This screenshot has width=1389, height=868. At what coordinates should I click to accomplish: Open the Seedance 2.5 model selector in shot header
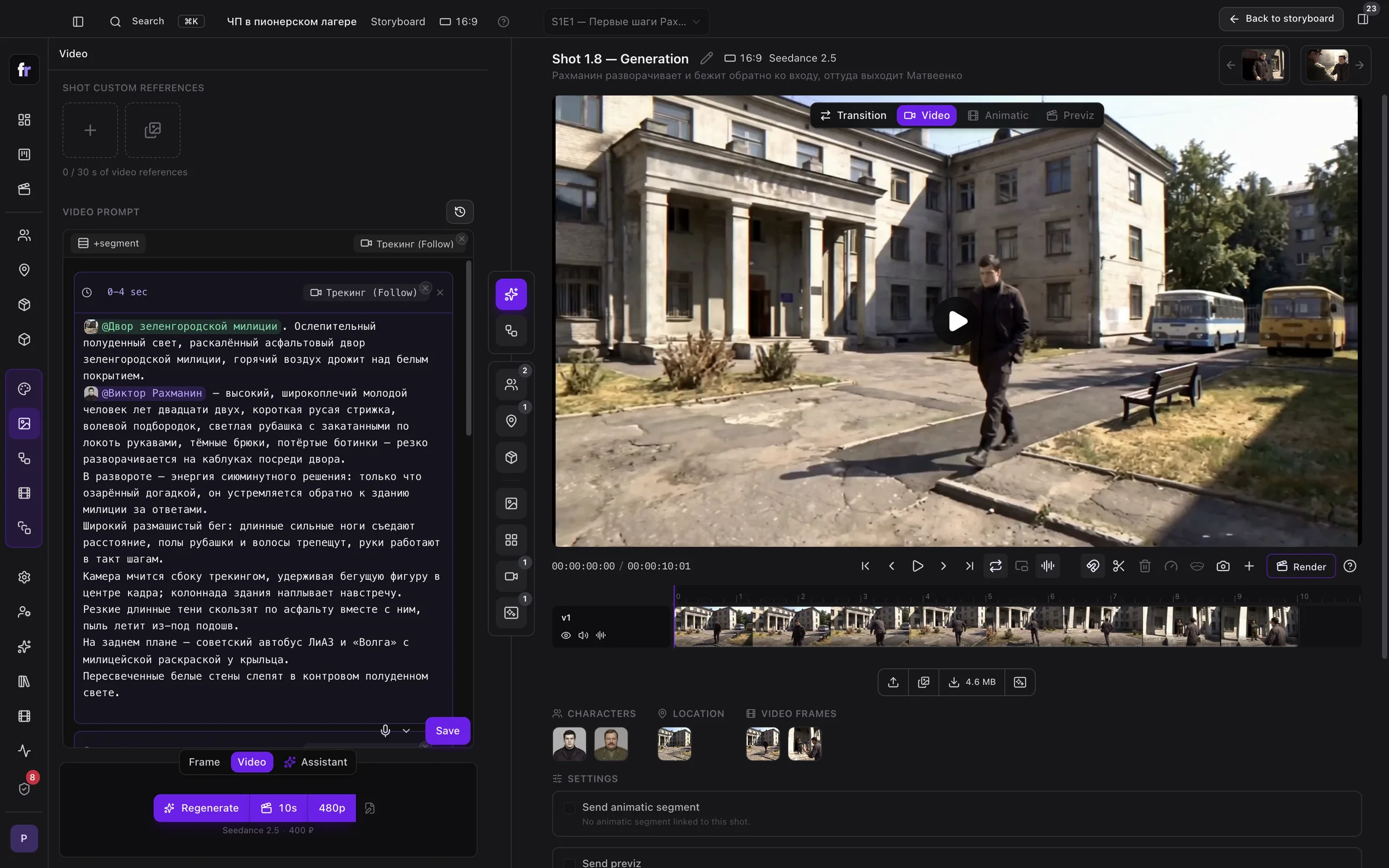(x=802, y=58)
